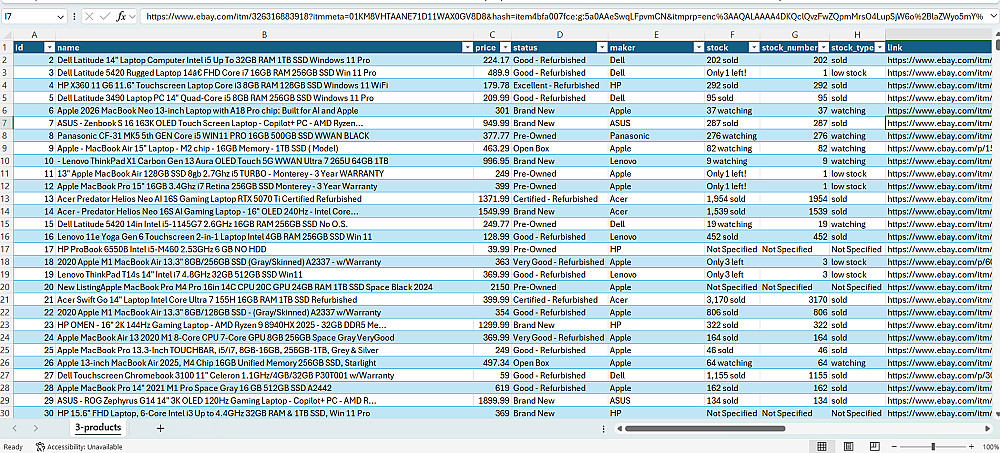Click the dotted tab-split handle before the scrollbar
Image resolution: width=1000 pixels, height=453 pixels.
603,429
